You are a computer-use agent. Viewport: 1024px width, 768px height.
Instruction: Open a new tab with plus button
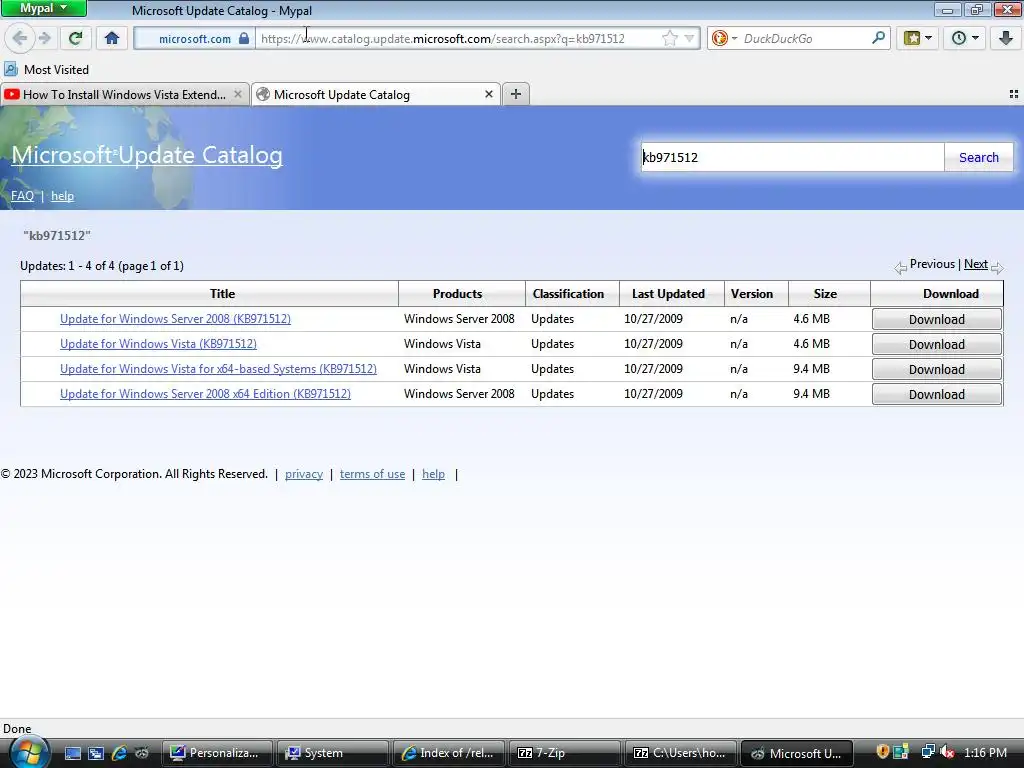coord(516,94)
